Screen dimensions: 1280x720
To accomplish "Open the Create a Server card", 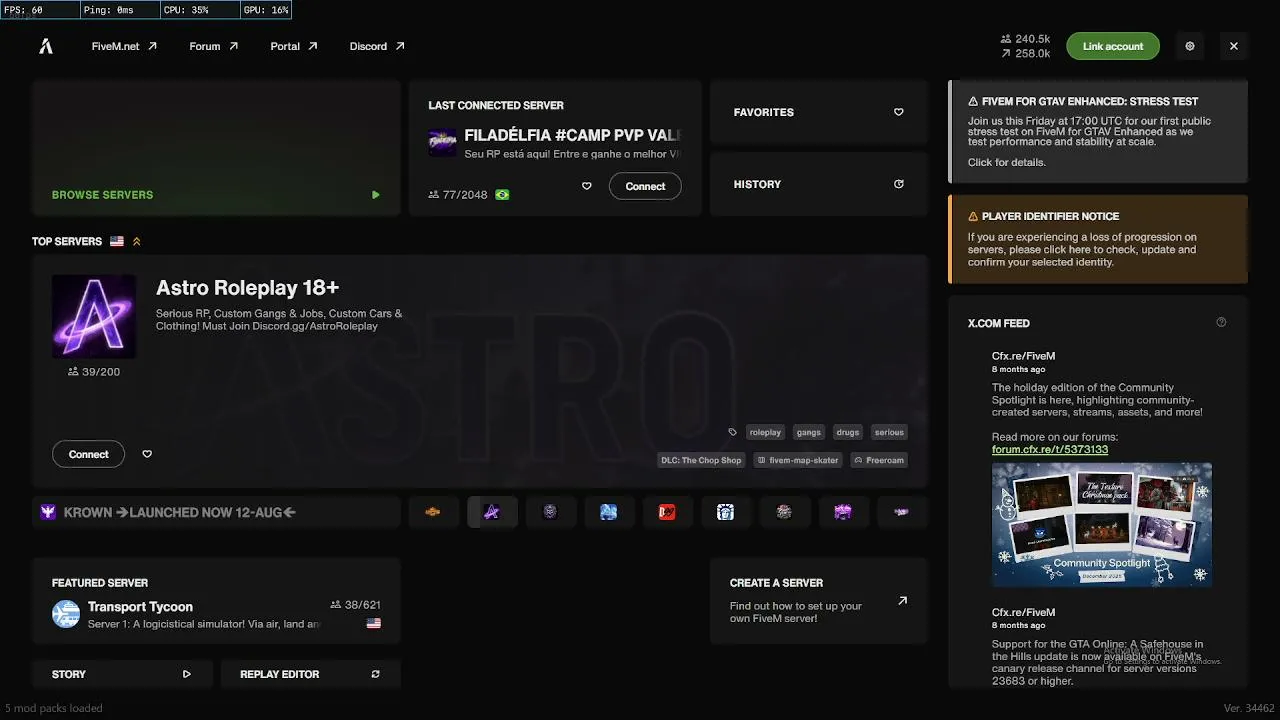I will pyautogui.click(x=819, y=600).
